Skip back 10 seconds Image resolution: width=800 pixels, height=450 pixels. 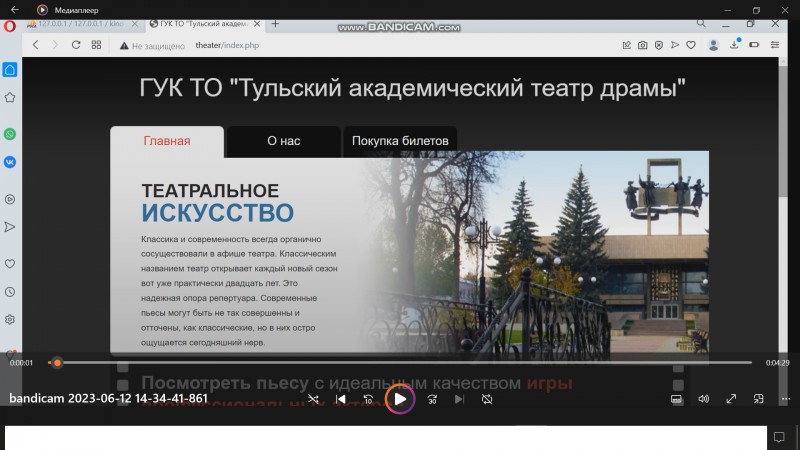(368, 399)
